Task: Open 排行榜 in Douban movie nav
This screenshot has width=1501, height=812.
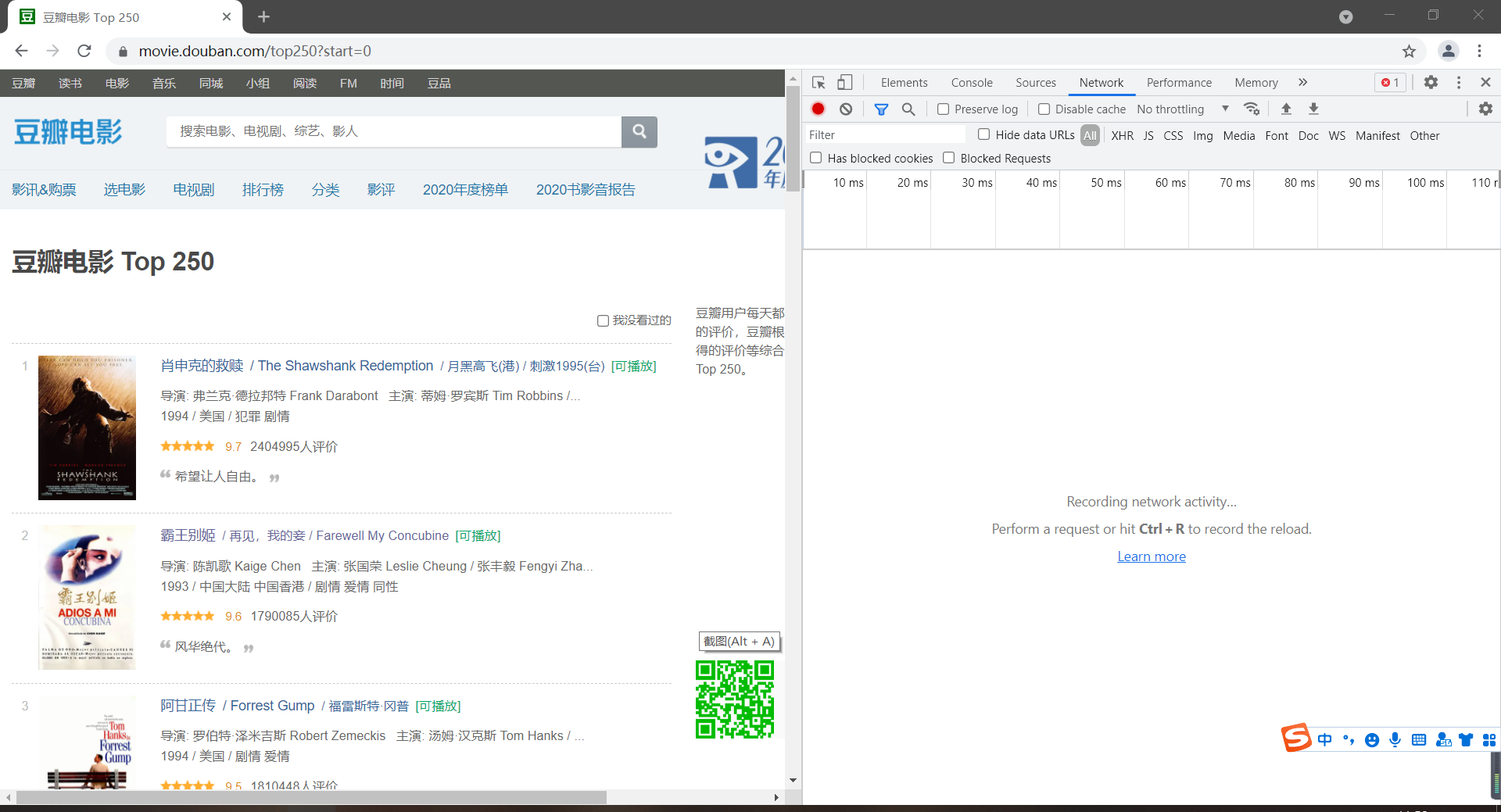Action: tap(263, 190)
